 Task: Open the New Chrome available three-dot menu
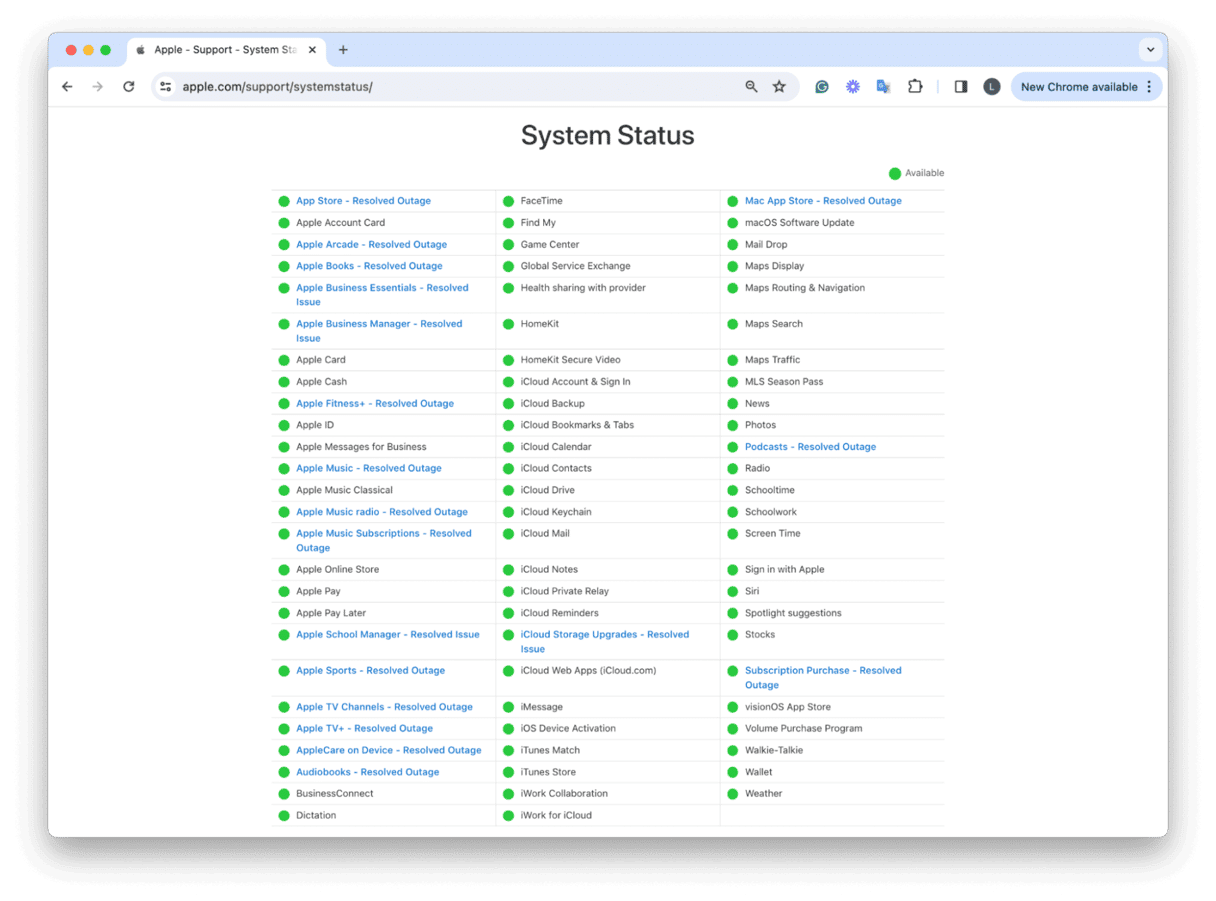1148,87
